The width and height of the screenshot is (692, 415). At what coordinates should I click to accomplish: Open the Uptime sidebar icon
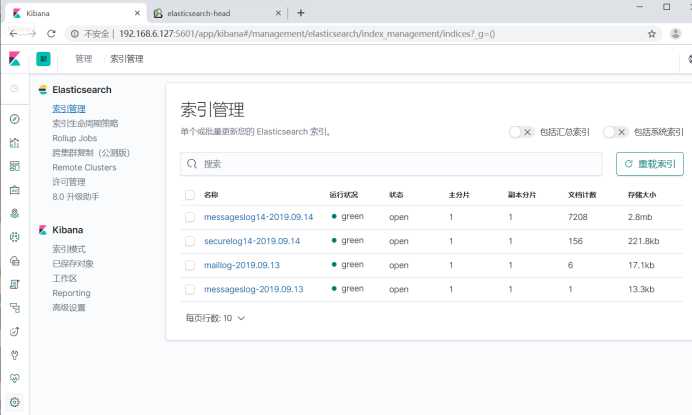click(15, 332)
